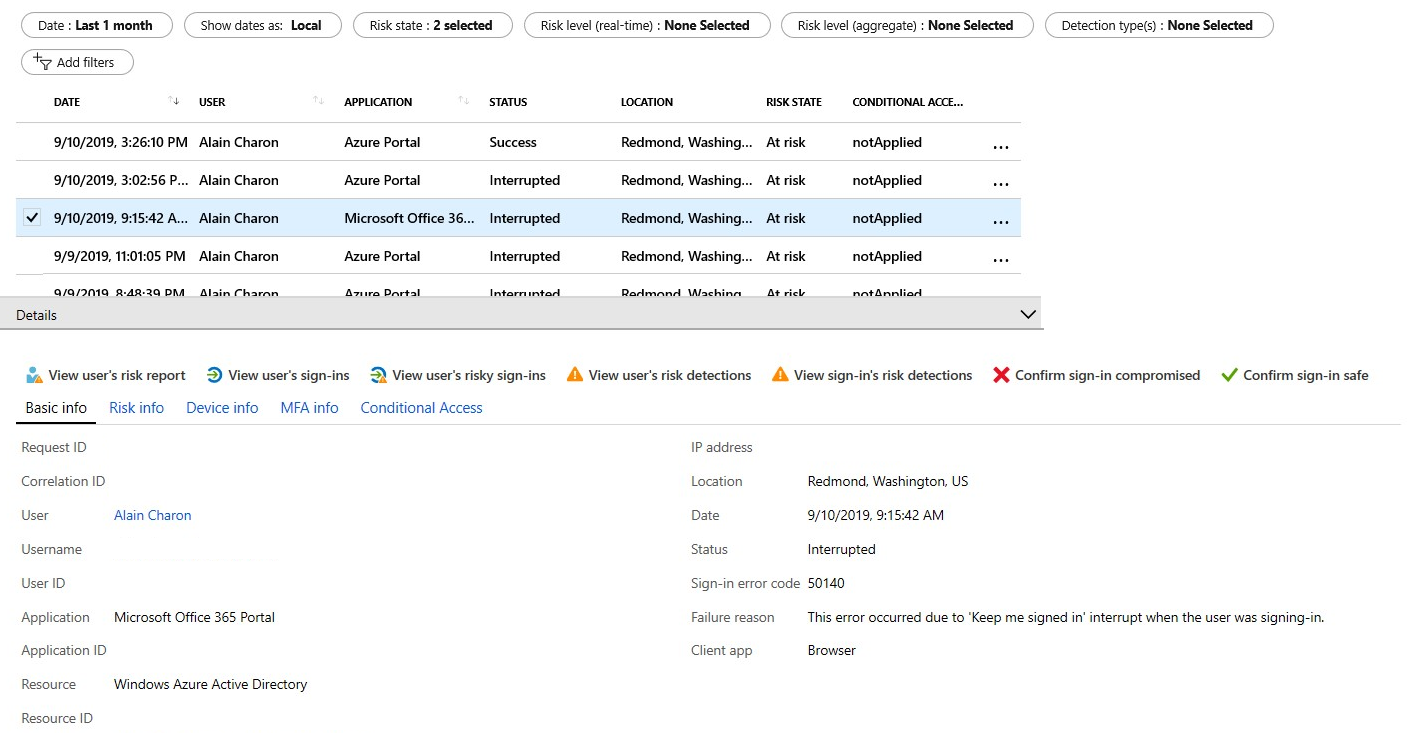Click the user risk report icon

(x=34, y=375)
